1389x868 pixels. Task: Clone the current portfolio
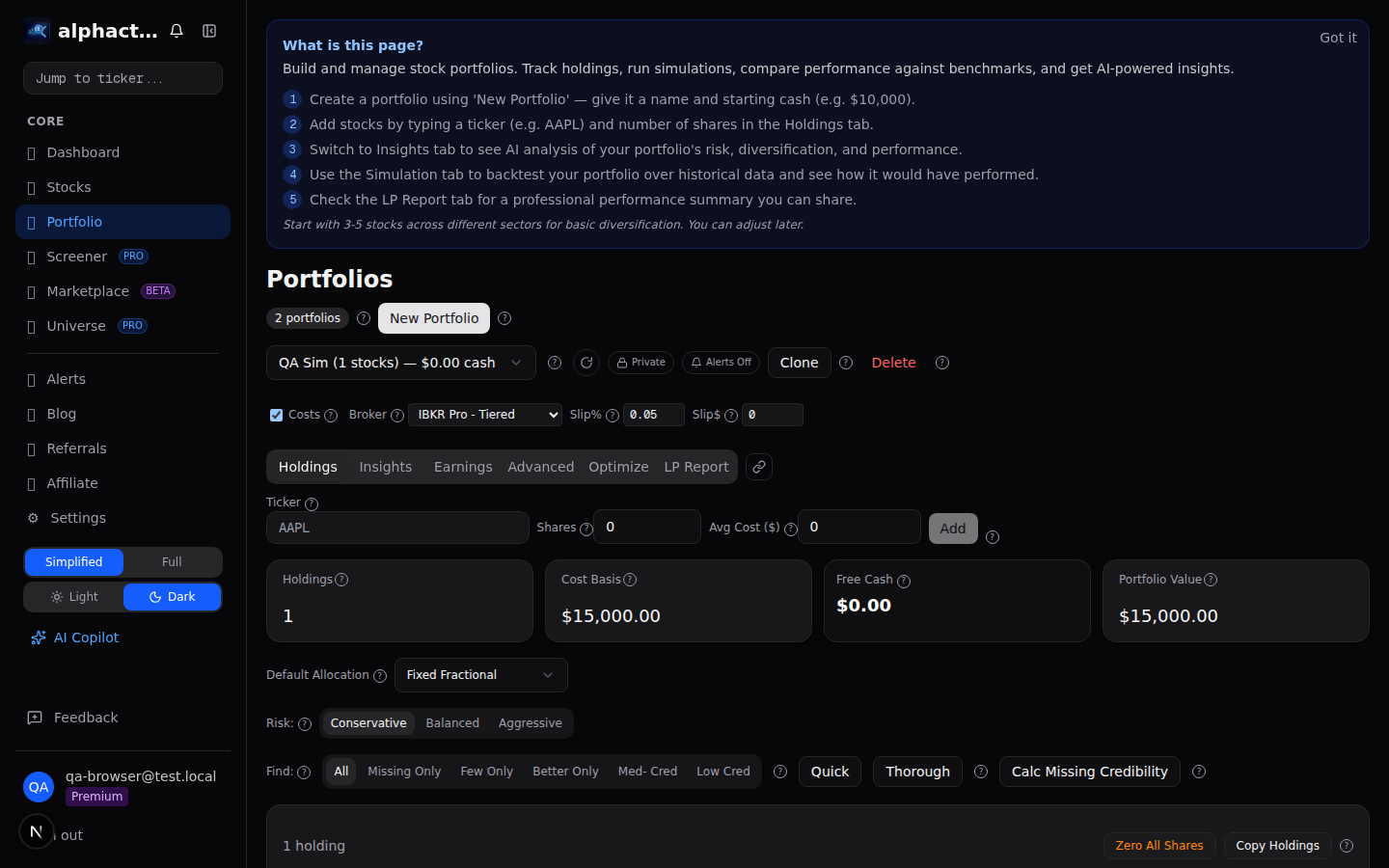[x=799, y=363]
